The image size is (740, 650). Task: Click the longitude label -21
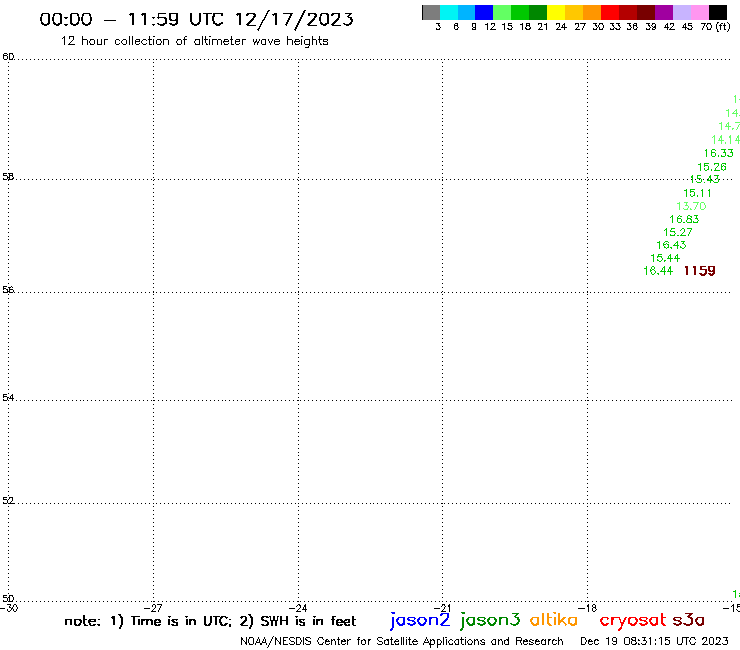443,608
